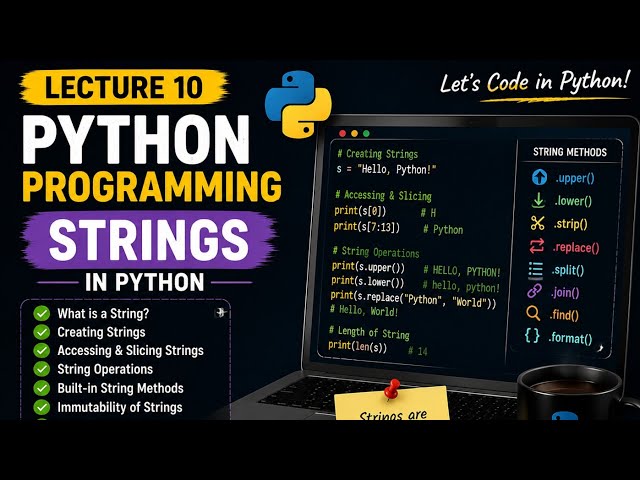Select the .join() method label

pyautogui.click(x=565, y=293)
